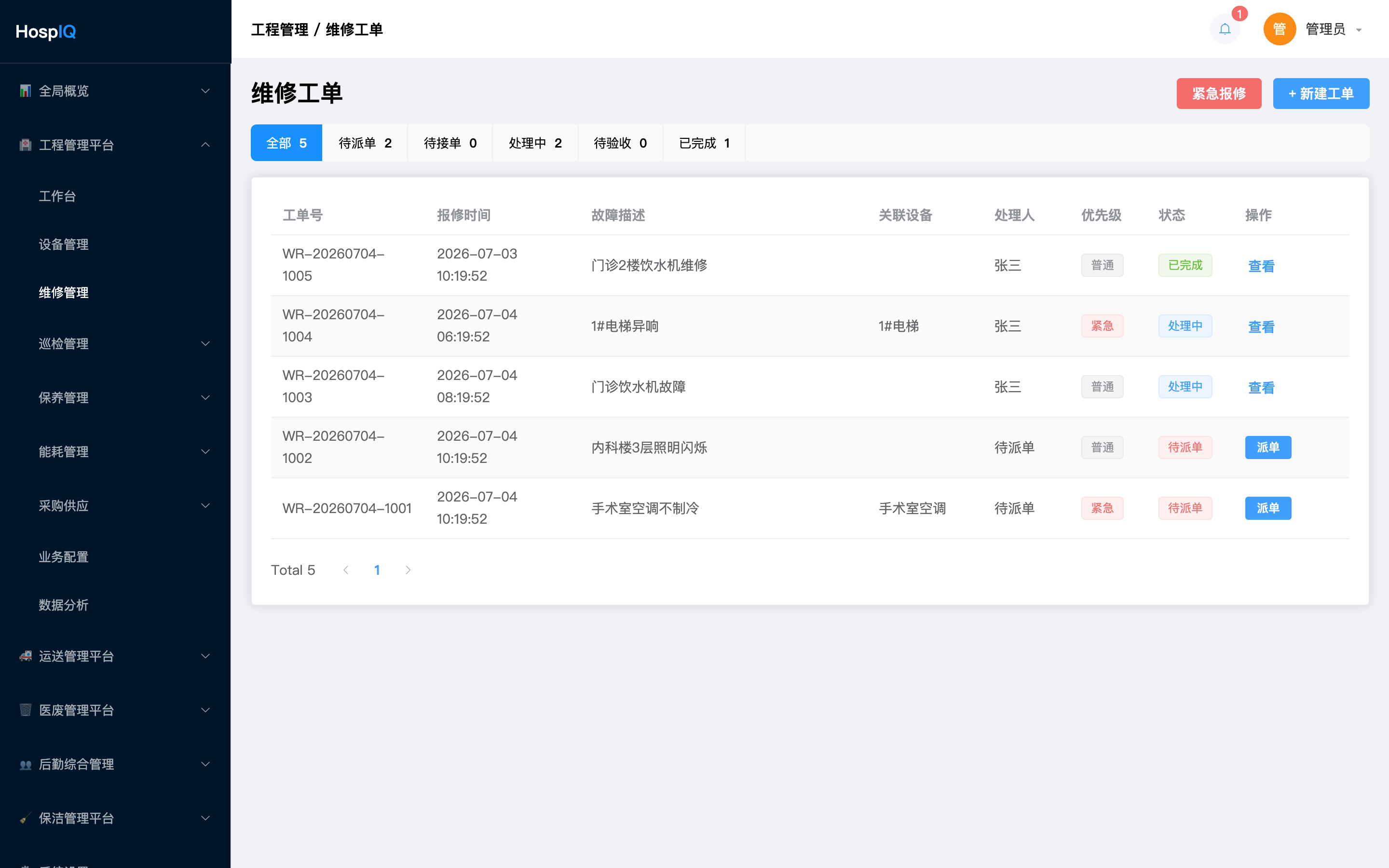Click the 1#电梯 related device cell

[x=898, y=326]
